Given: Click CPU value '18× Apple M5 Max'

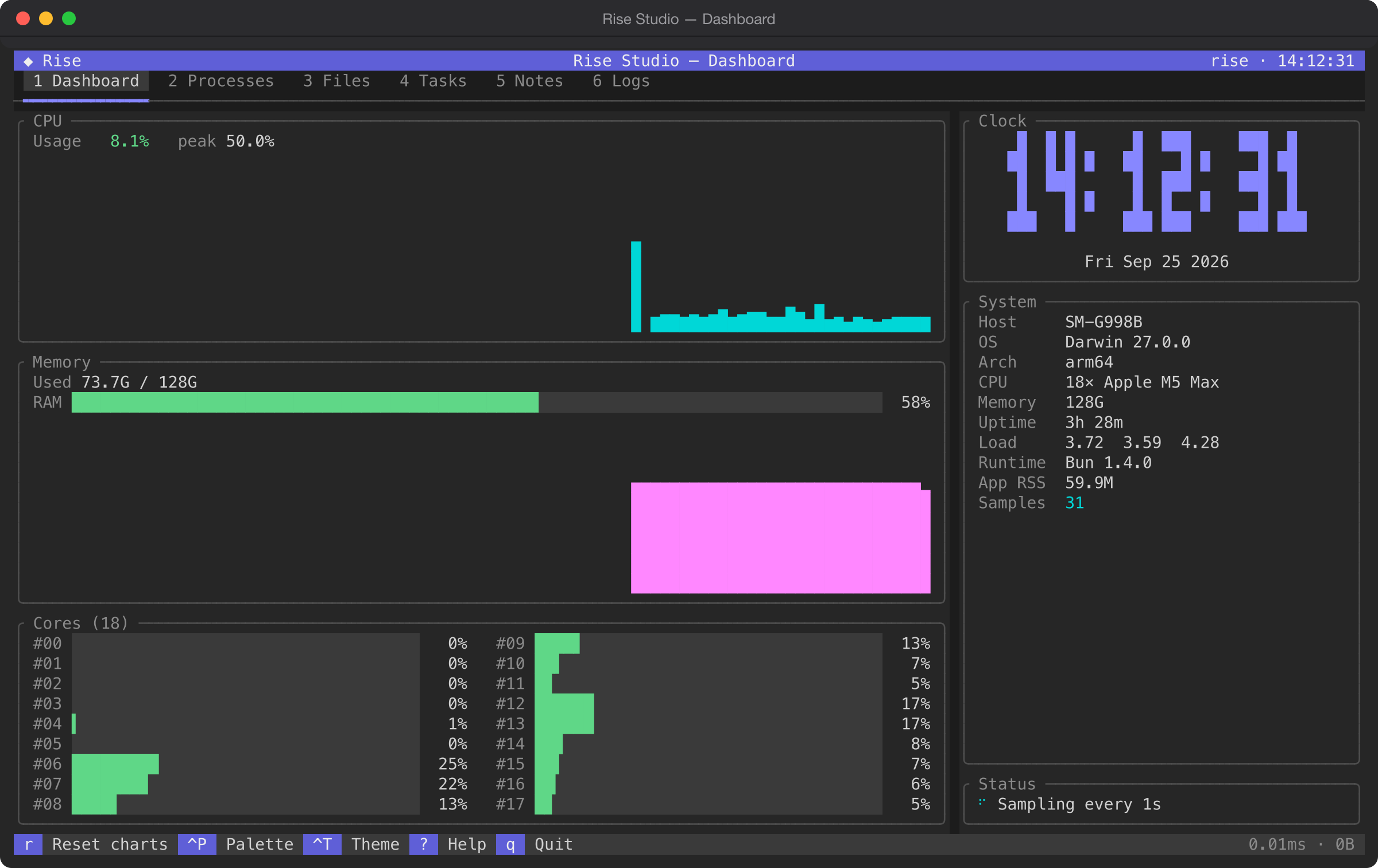Looking at the screenshot, I should pyautogui.click(x=1142, y=382).
